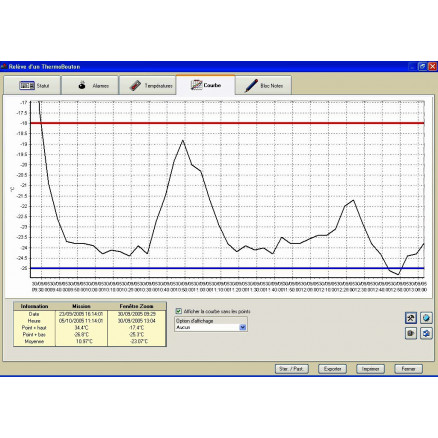Open the Aucun combo box field
Screen dimensions: 438x438
pos(211,327)
